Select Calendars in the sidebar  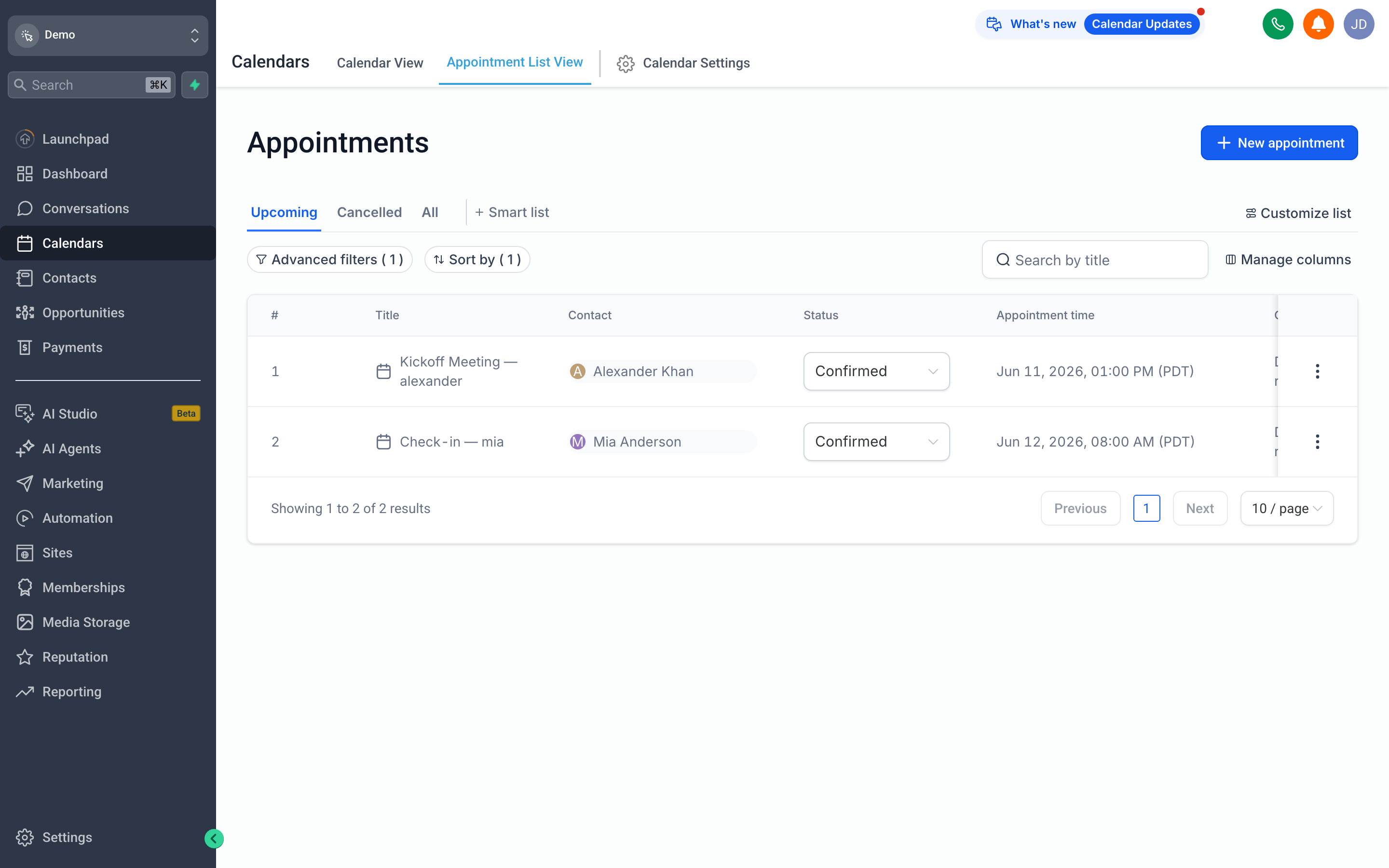tap(108, 243)
